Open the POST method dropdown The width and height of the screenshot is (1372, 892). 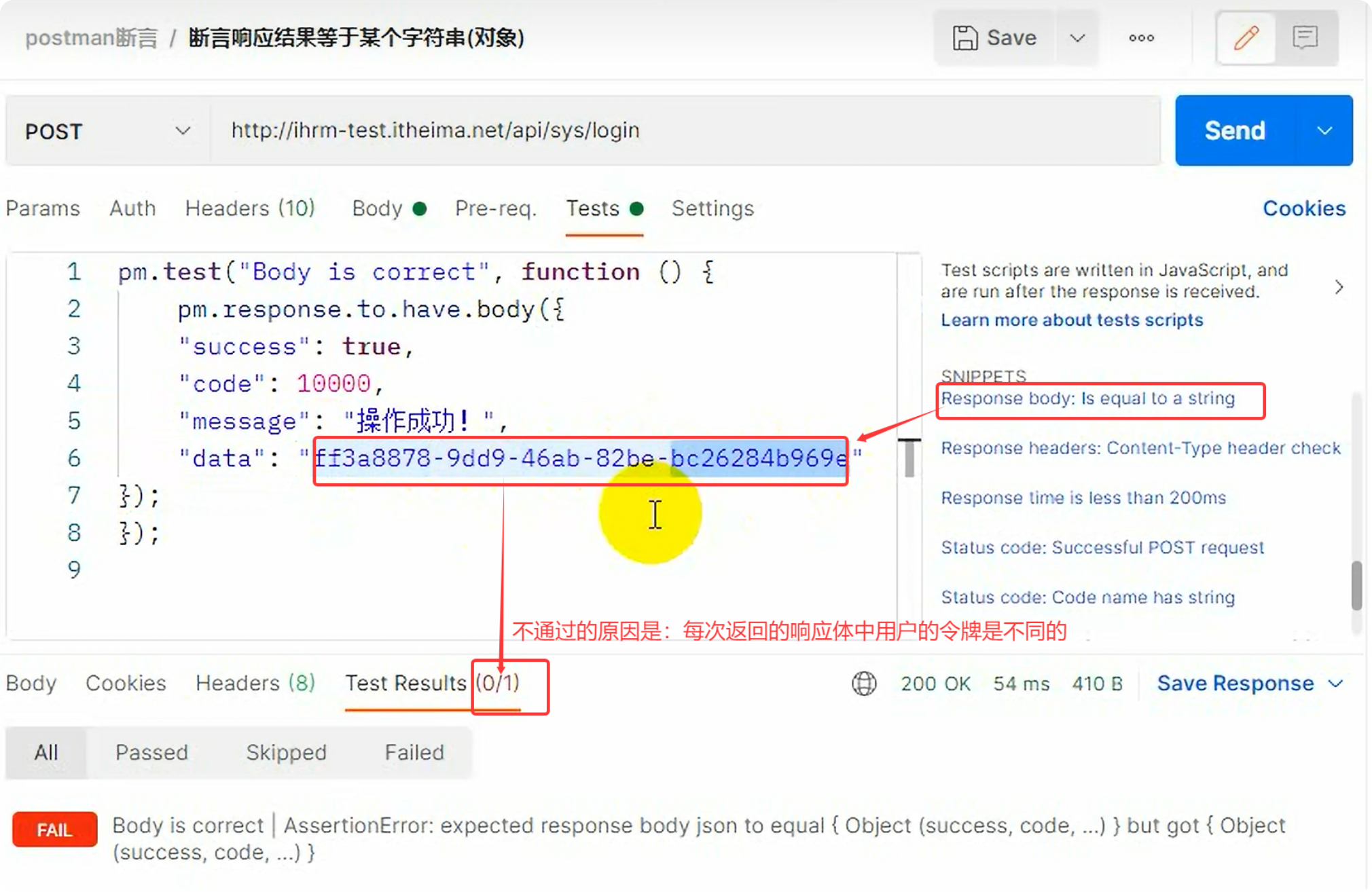click(x=107, y=131)
